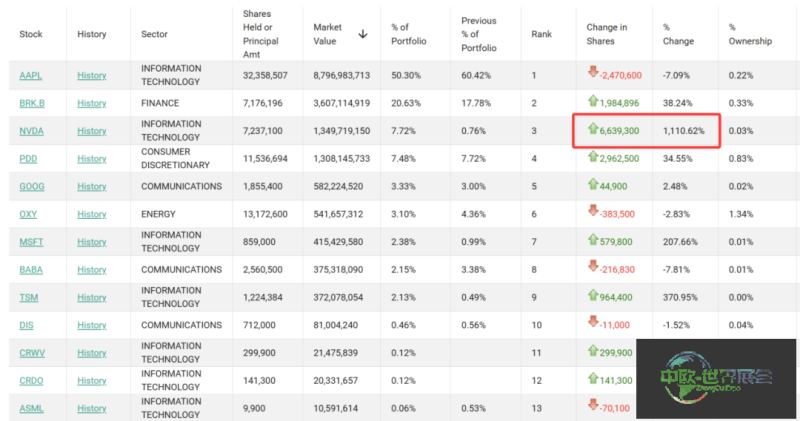View History for PDD

[x=92, y=159]
